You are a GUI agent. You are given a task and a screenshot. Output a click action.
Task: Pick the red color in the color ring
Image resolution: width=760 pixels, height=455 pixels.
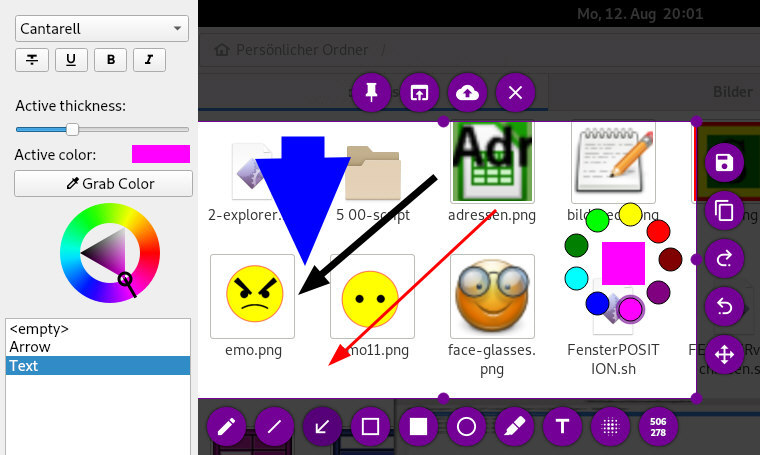[658, 232]
